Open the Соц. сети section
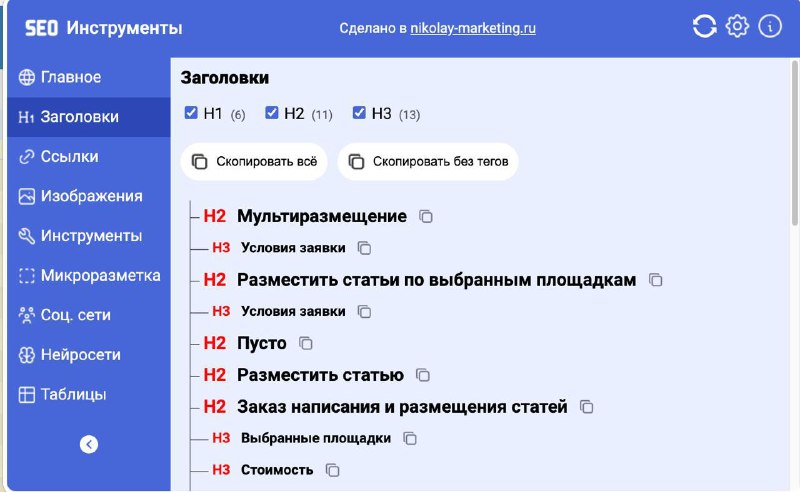 tap(89, 315)
